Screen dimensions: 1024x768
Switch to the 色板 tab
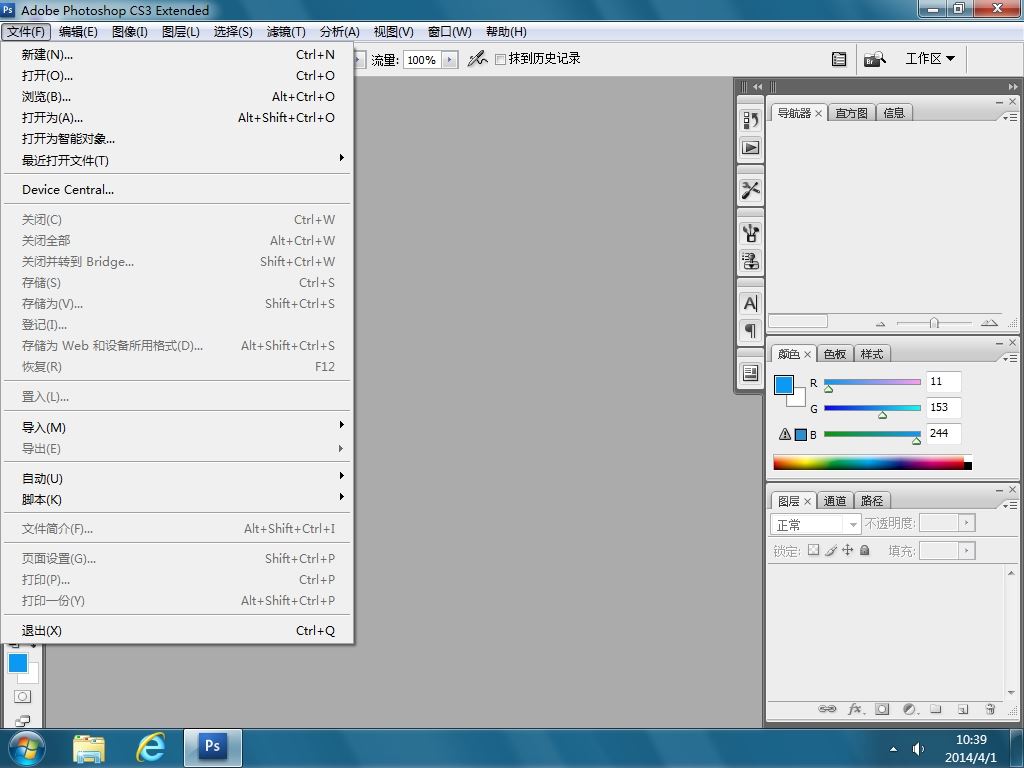[x=834, y=354]
